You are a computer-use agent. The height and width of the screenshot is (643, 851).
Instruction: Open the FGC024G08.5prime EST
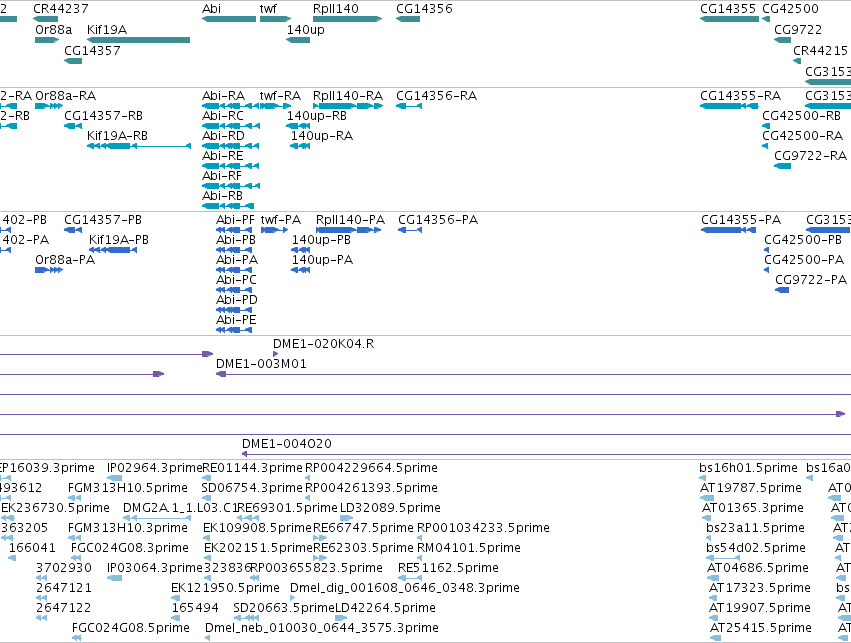pyautogui.click(x=77, y=638)
